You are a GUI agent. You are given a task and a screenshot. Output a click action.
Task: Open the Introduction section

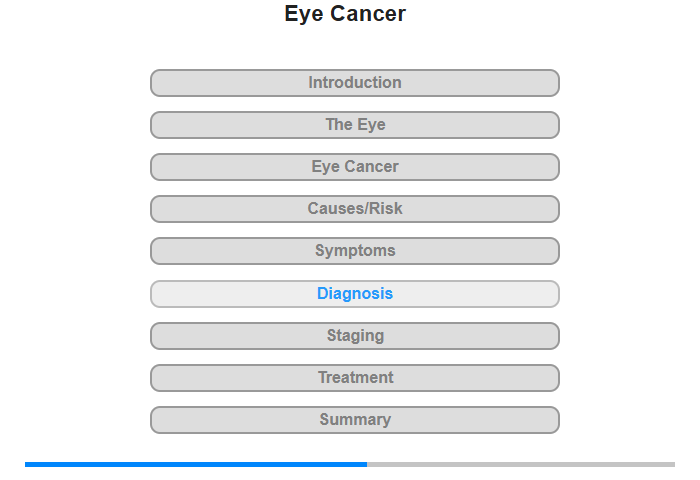(x=355, y=83)
